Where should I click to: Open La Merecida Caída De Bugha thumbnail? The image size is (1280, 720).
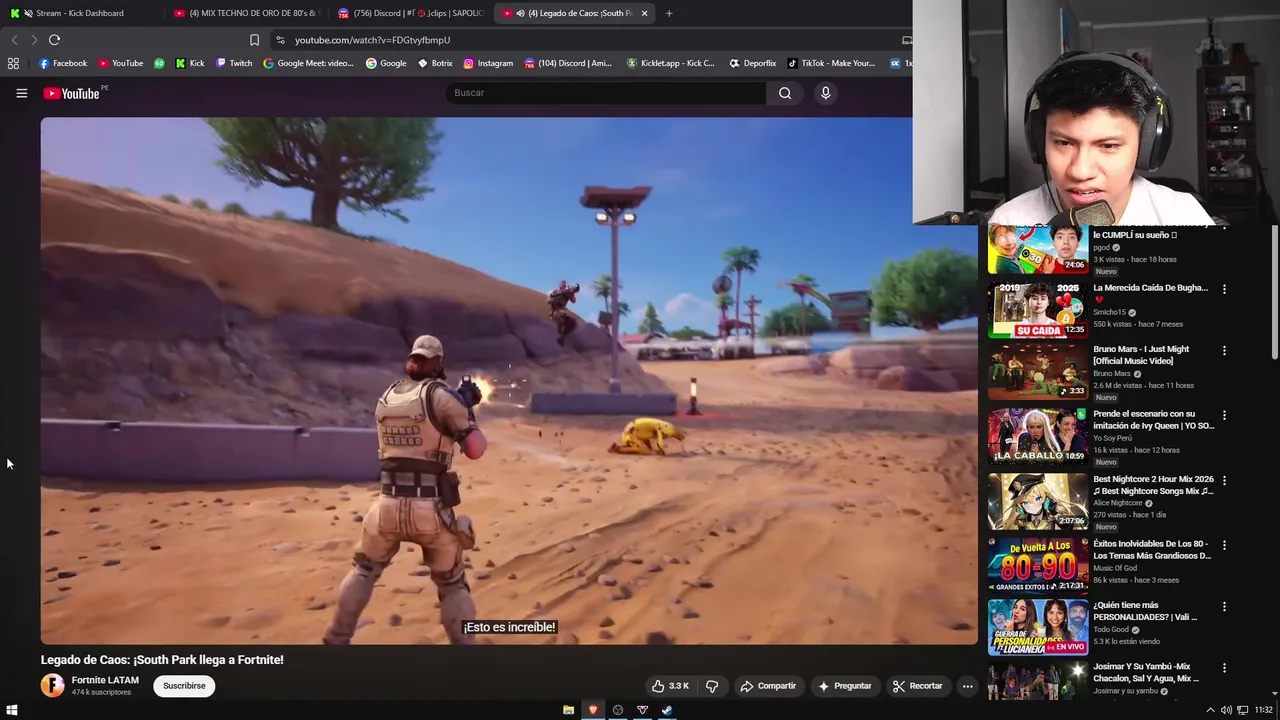coord(1038,310)
